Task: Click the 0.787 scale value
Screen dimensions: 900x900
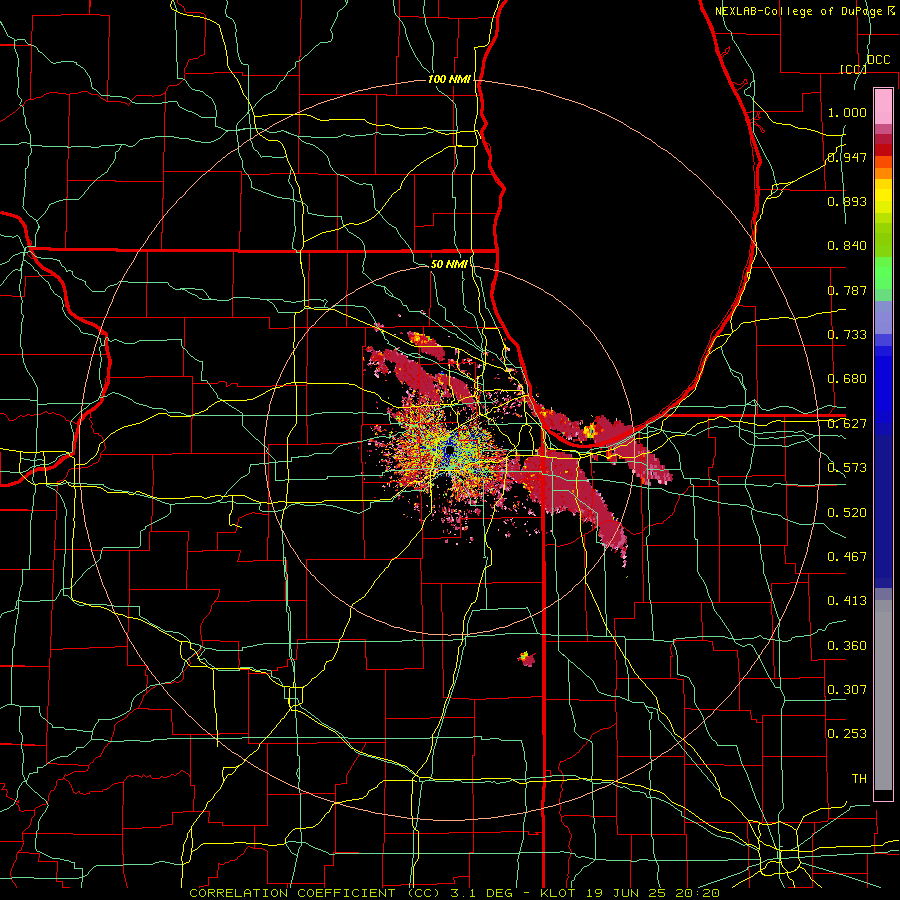Action: tap(847, 290)
